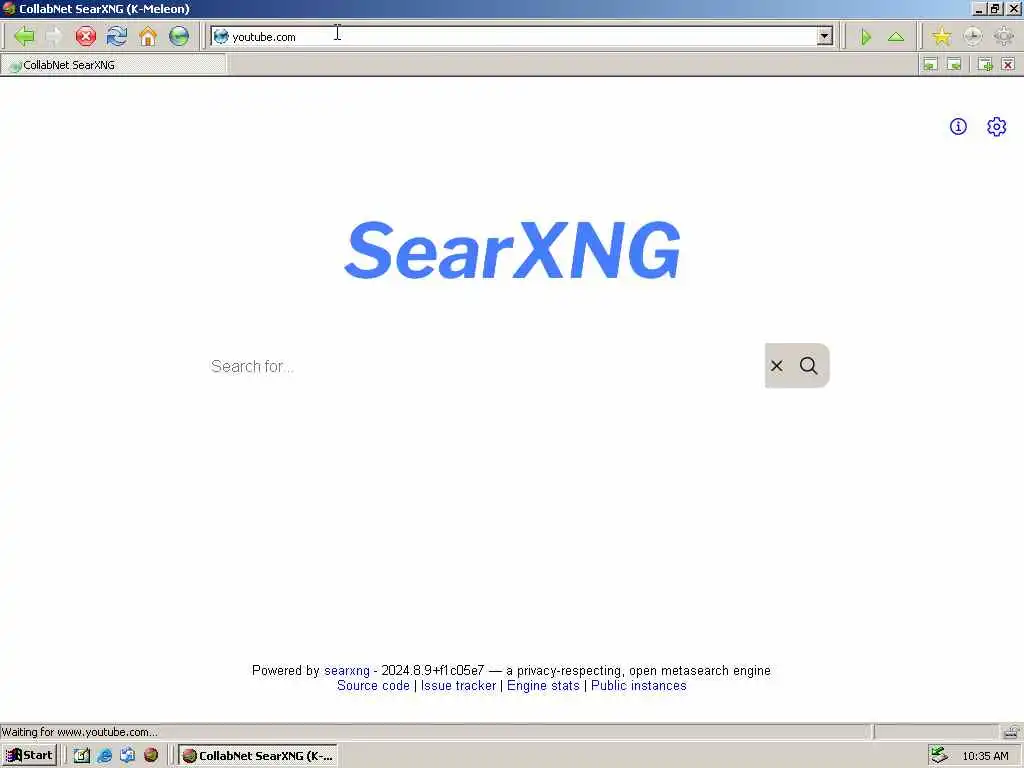The height and width of the screenshot is (768, 1024).
Task: Close current tab with red X
Action: coord(1008,64)
